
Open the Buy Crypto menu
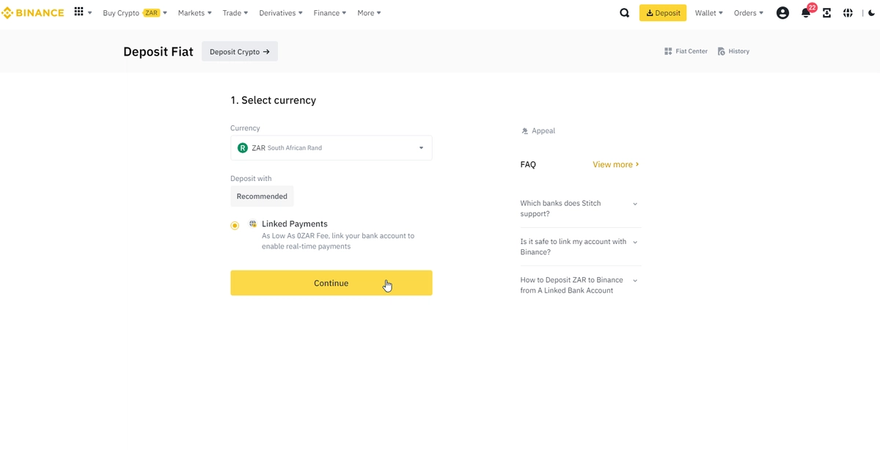coord(135,13)
